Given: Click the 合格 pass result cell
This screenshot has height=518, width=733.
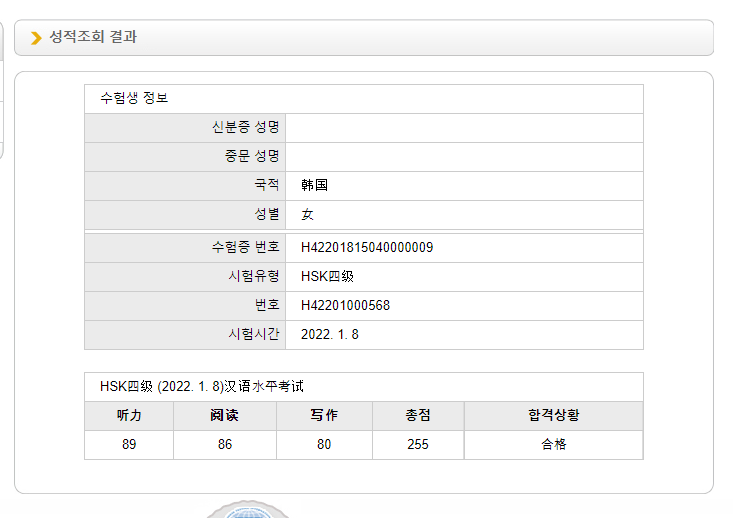Looking at the screenshot, I should [x=553, y=445].
